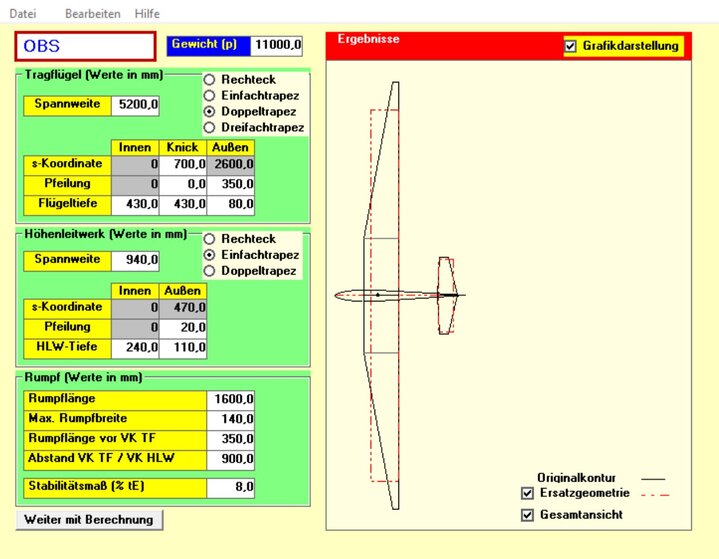Click the aircraft outline drawing
This screenshot has height=559, width=719.
coord(400,295)
